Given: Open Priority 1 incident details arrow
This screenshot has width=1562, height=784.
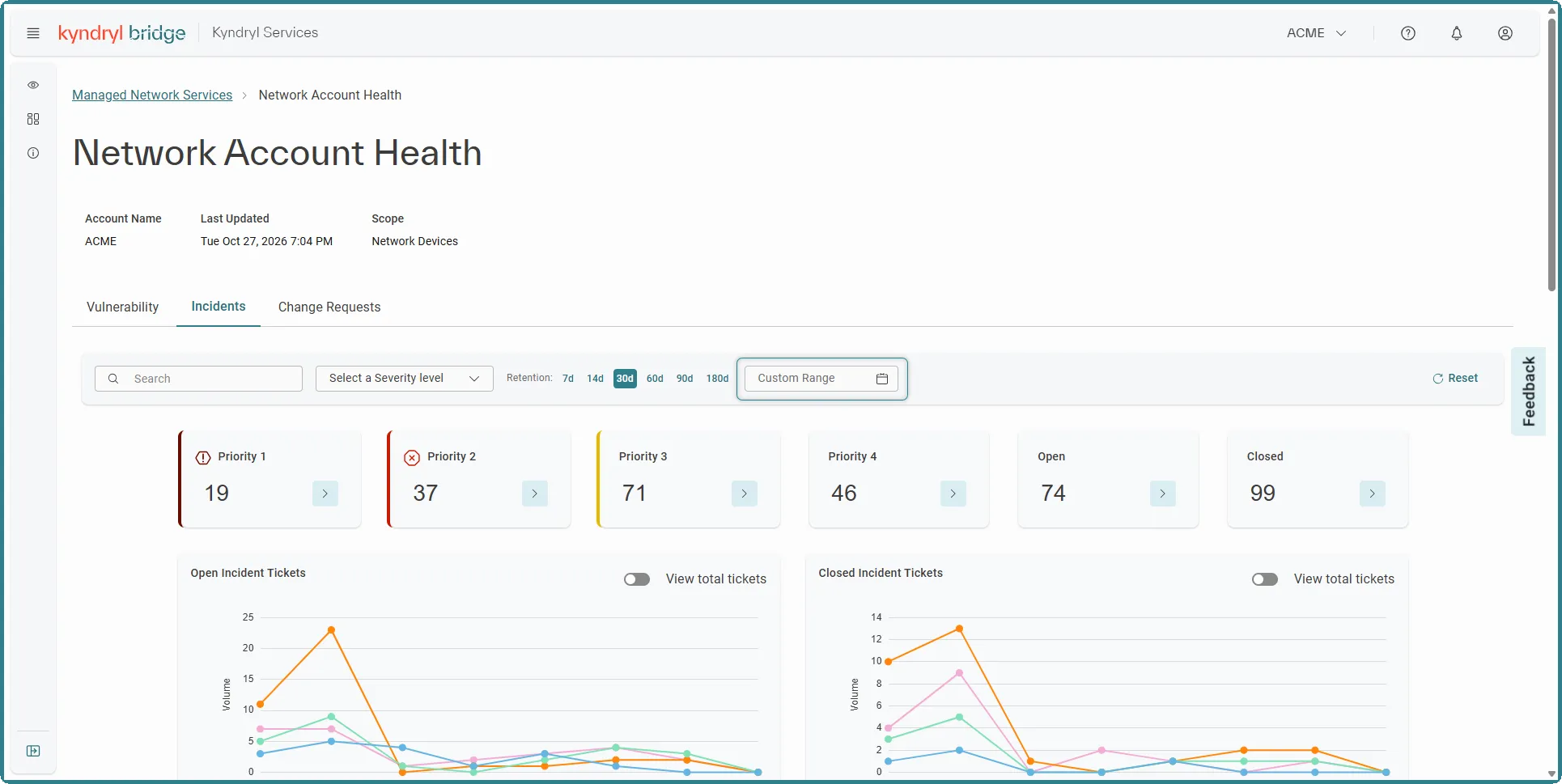Looking at the screenshot, I should 325,494.
